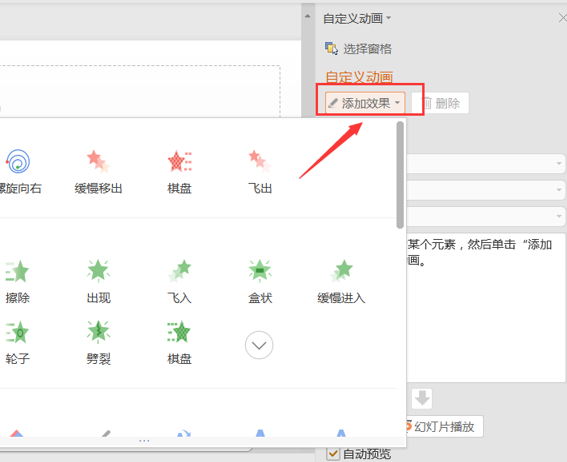The width and height of the screenshot is (567, 462).
Task: Pick the red 棋盘 exit effect
Action: coord(179,172)
